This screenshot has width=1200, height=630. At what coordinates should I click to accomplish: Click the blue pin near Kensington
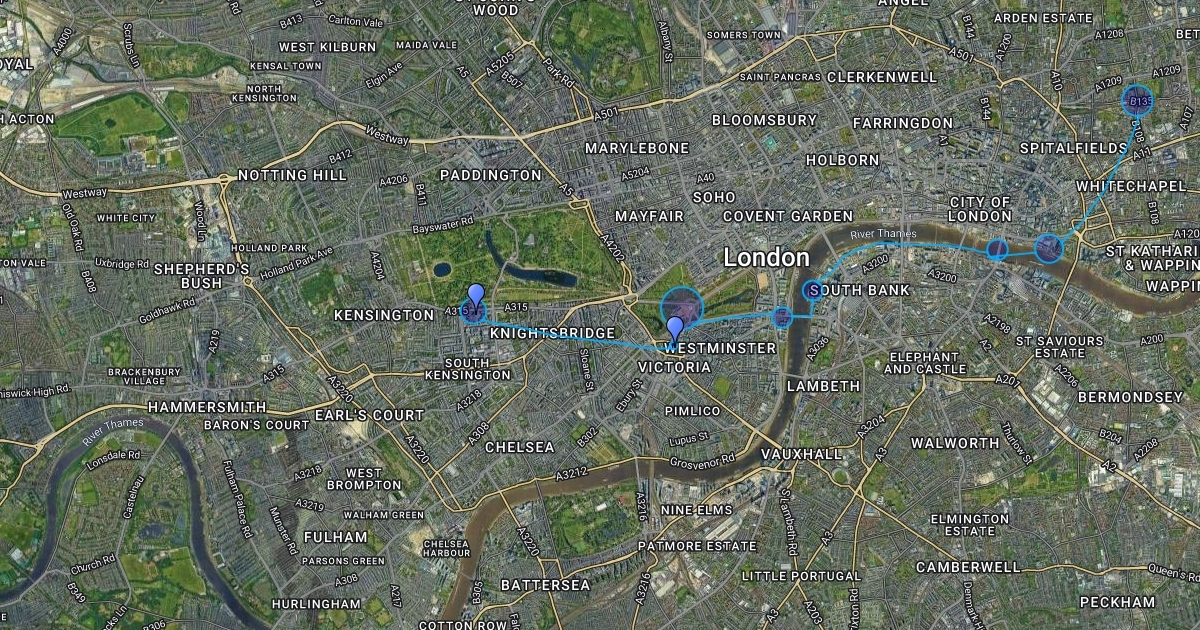pos(476,298)
